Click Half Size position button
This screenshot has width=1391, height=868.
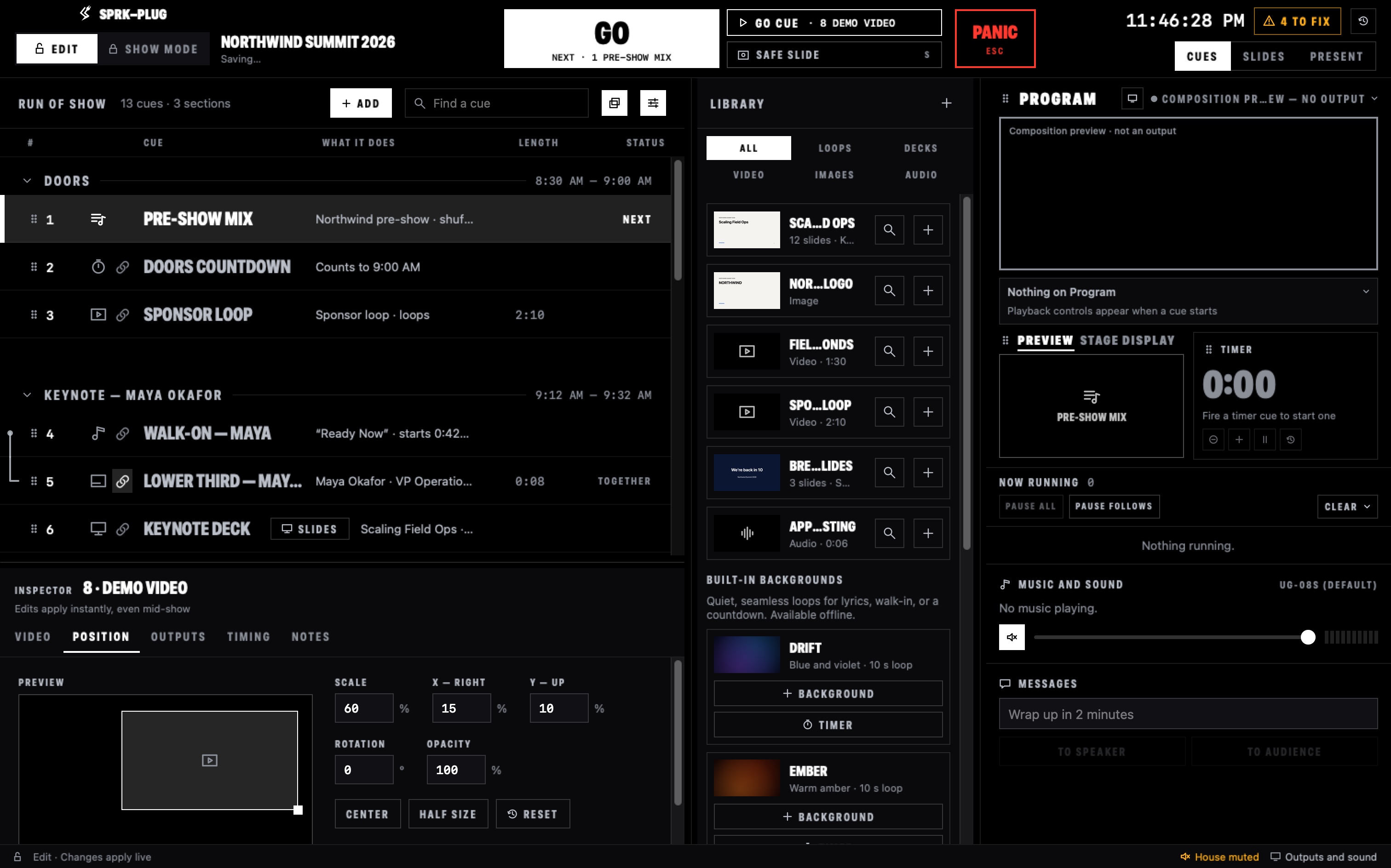[x=448, y=814]
